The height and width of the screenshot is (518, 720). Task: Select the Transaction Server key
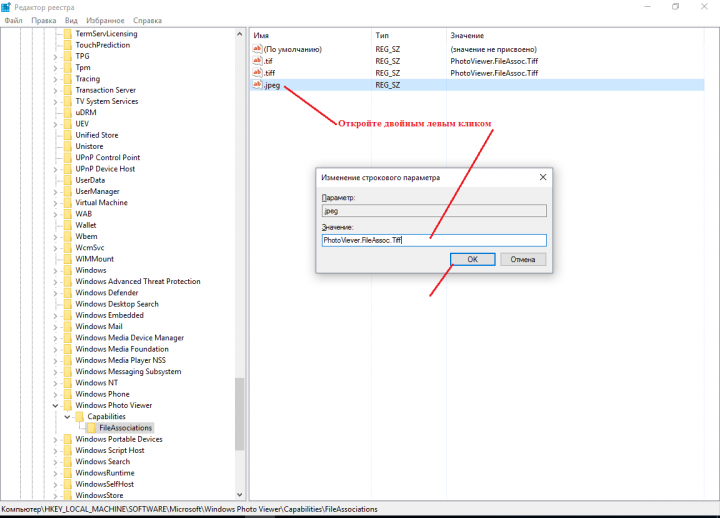pyautogui.click(x=106, y=90)
